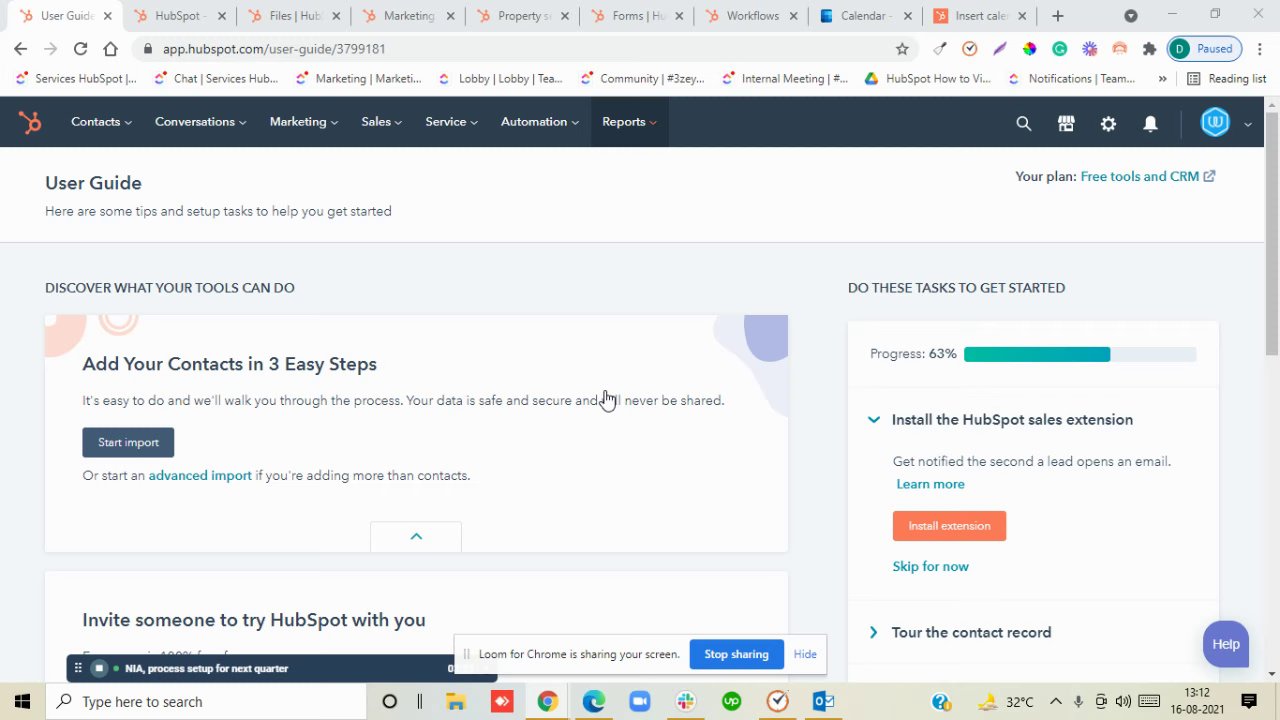Open Chrome three-dot menu
The image size is (1280, 720).
tap(1259, 48)
